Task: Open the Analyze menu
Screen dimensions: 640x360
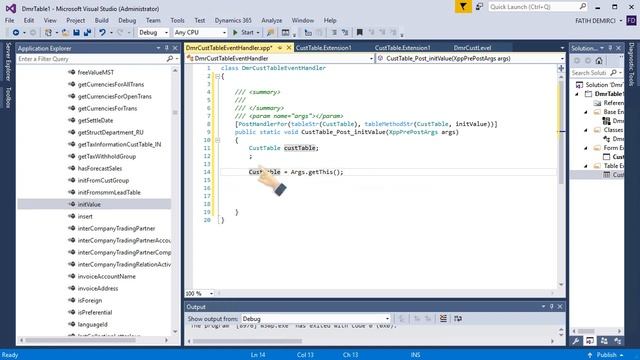Action: (271, 20)
